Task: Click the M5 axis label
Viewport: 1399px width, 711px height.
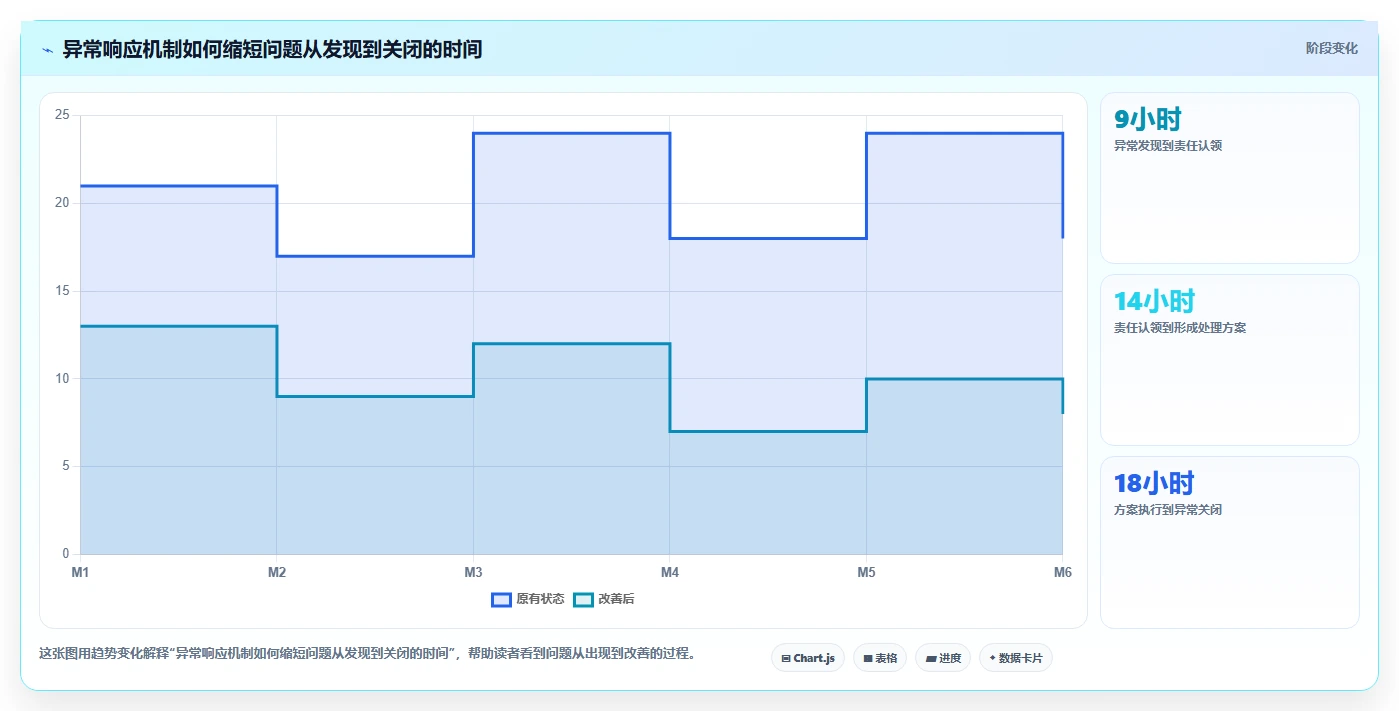Action: click(866, 572)
